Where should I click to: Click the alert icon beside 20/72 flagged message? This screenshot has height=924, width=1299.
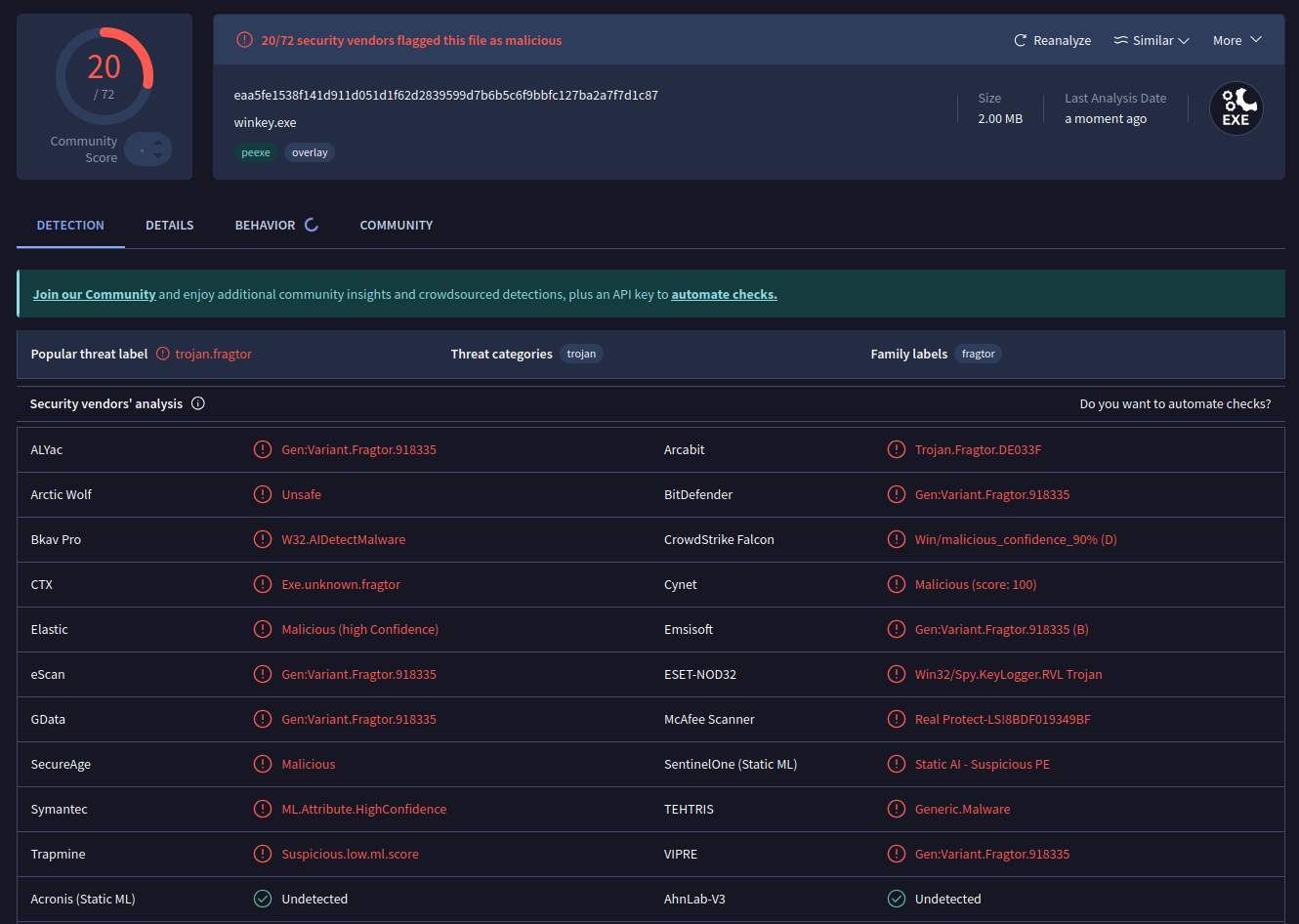pyautogui.click(x=244, y=40)
